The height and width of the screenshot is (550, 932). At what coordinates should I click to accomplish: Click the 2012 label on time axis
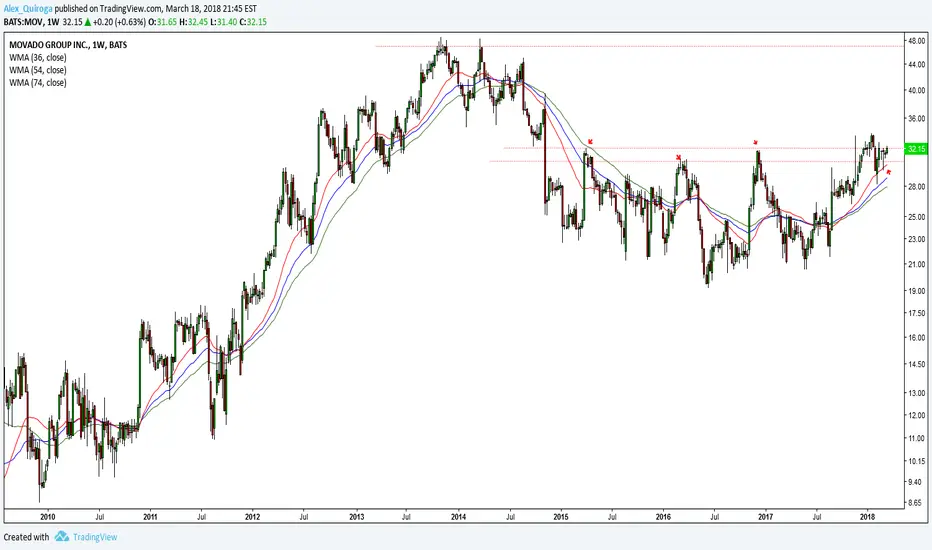coord(253,517)
